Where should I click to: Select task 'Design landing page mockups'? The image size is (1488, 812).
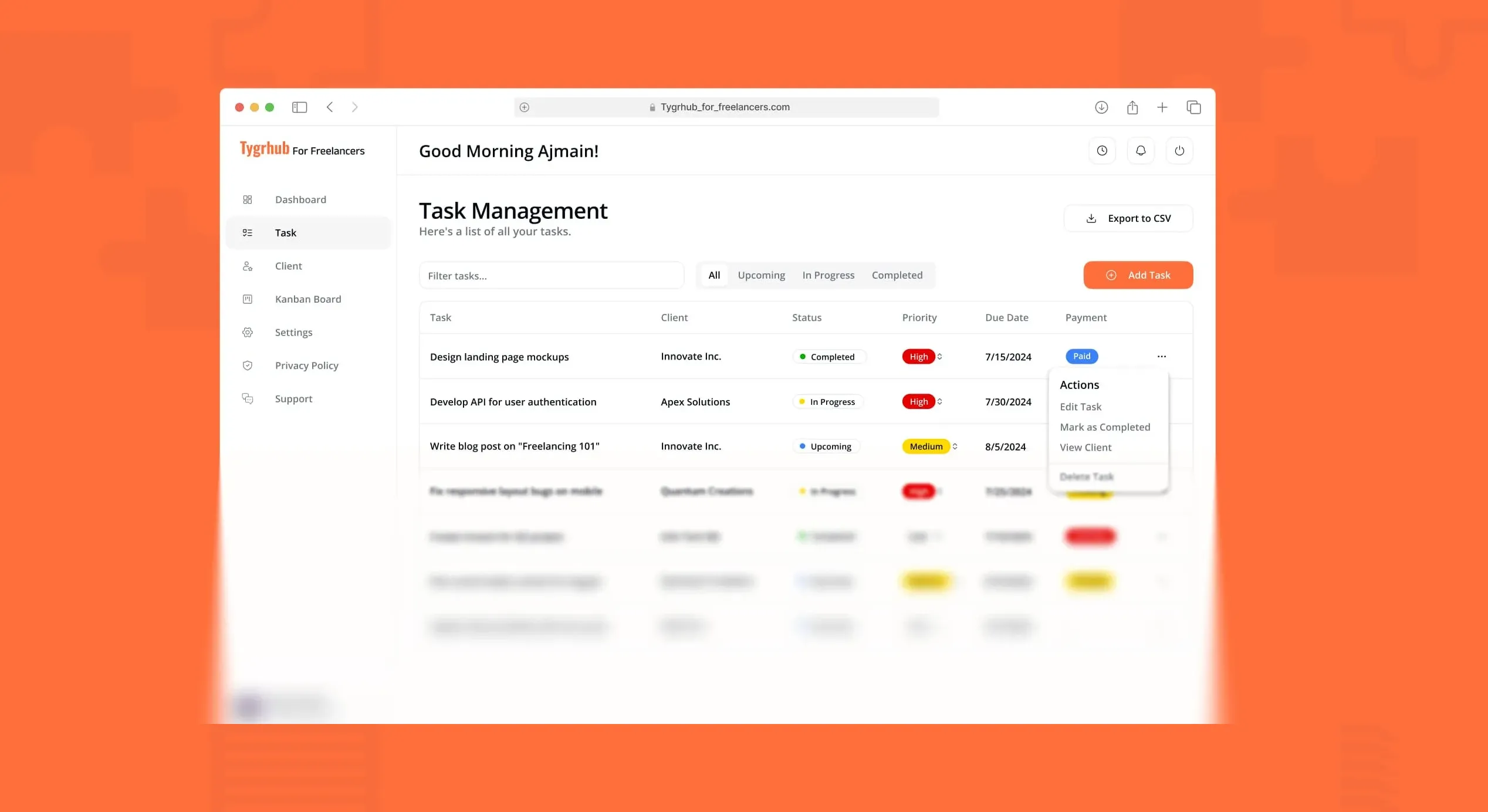[x=499, y=357]
